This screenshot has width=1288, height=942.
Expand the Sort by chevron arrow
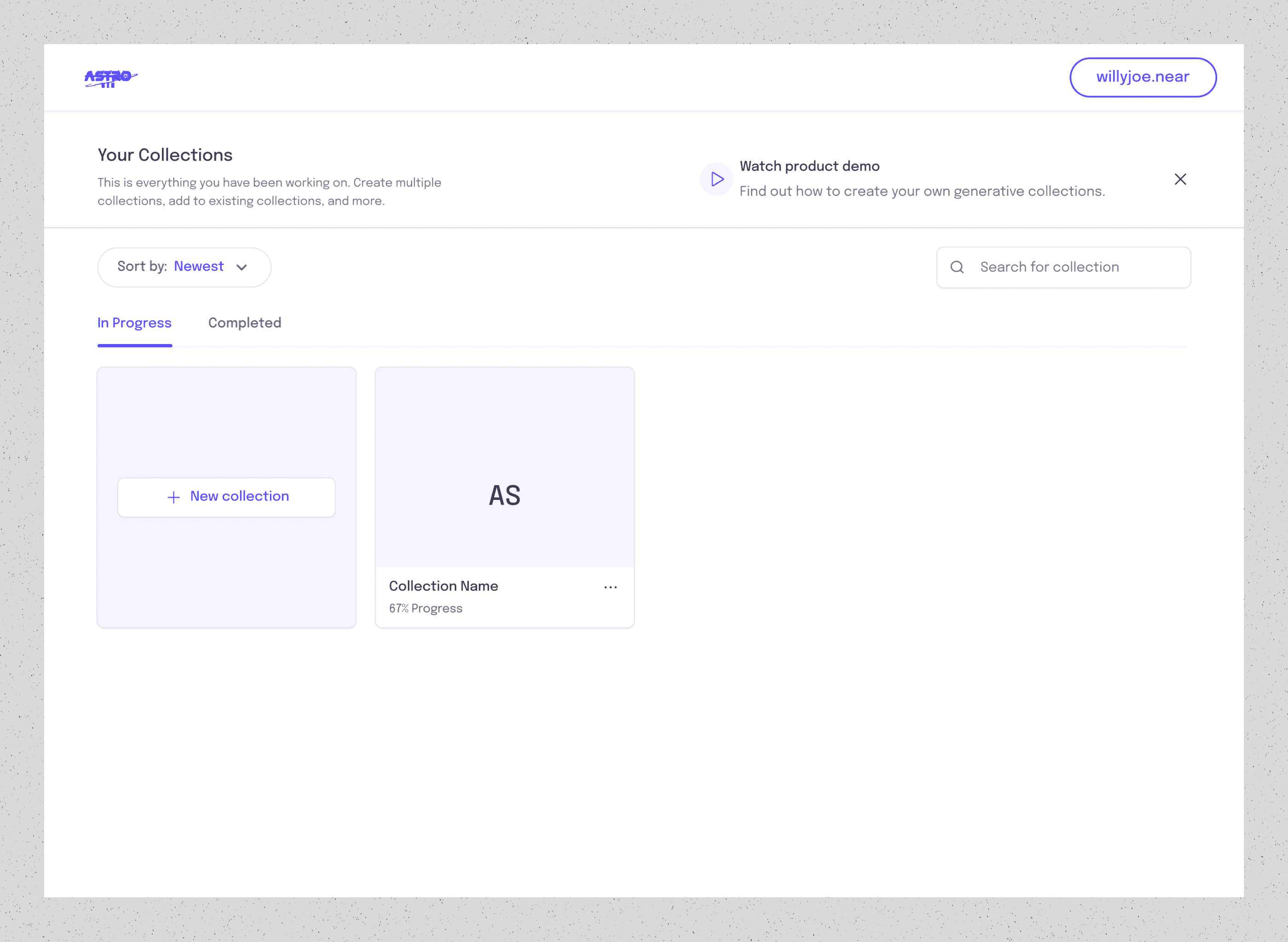pos(242,267)
